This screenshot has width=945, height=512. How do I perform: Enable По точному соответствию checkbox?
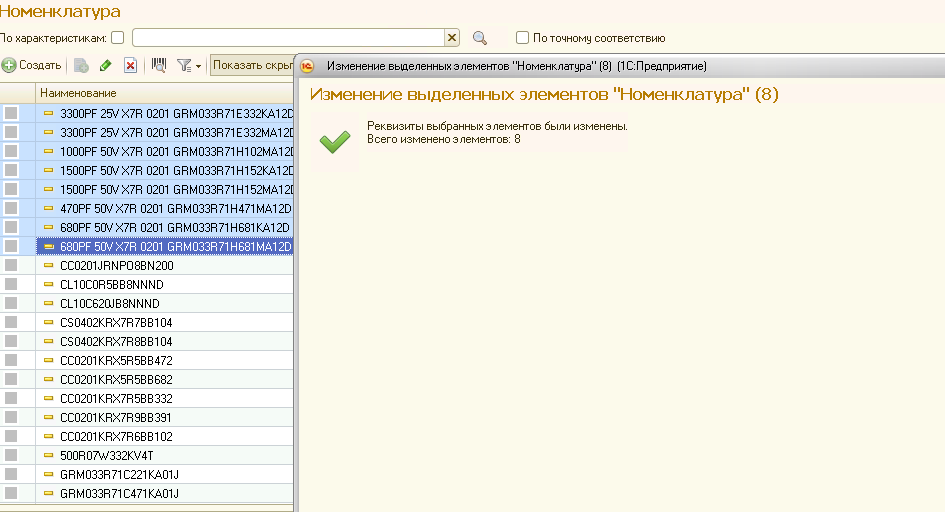click(x=522, y=38)
